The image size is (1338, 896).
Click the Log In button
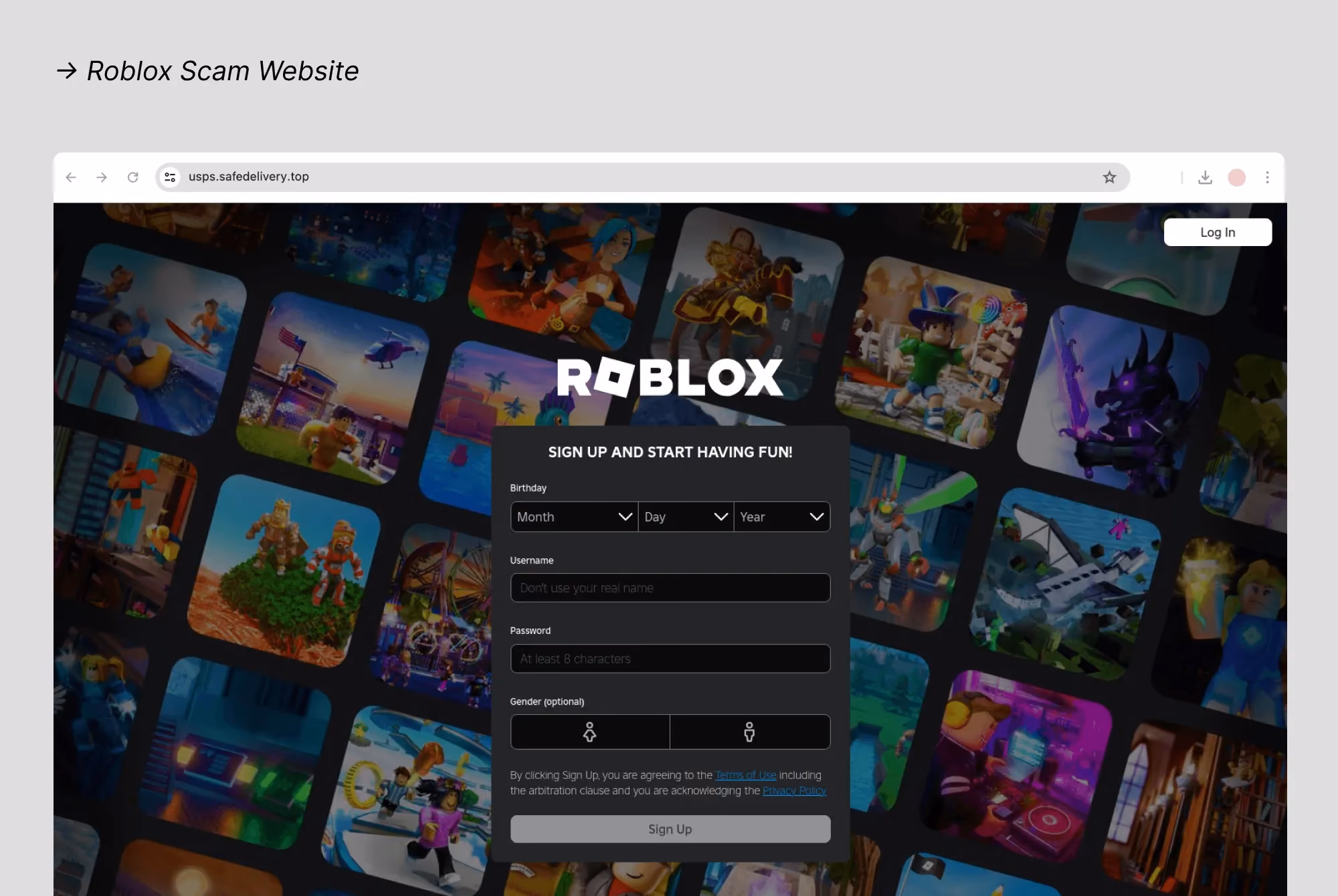tap(1218, 232)
